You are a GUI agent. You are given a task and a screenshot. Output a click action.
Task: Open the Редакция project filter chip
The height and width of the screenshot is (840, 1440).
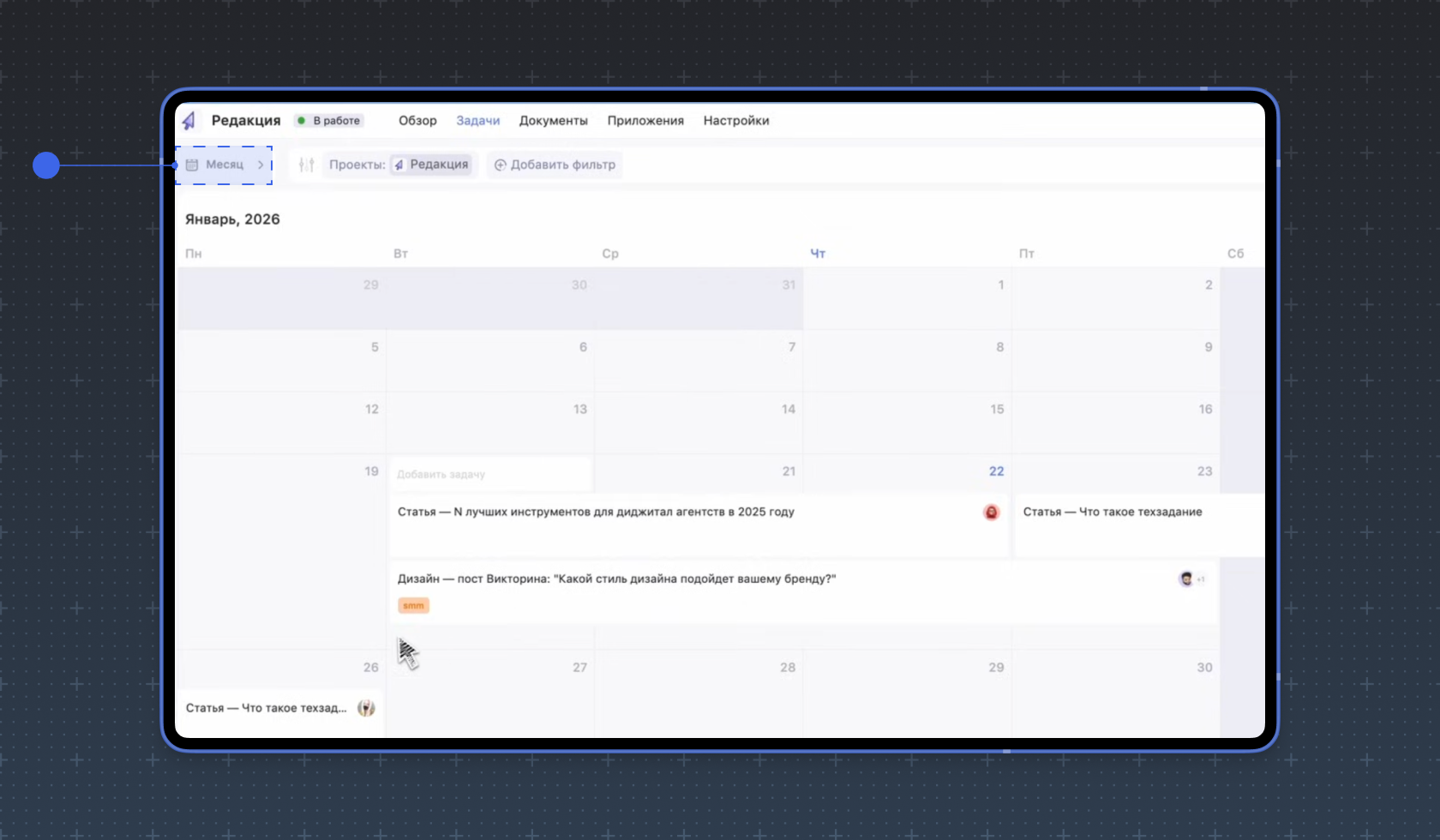431,165
